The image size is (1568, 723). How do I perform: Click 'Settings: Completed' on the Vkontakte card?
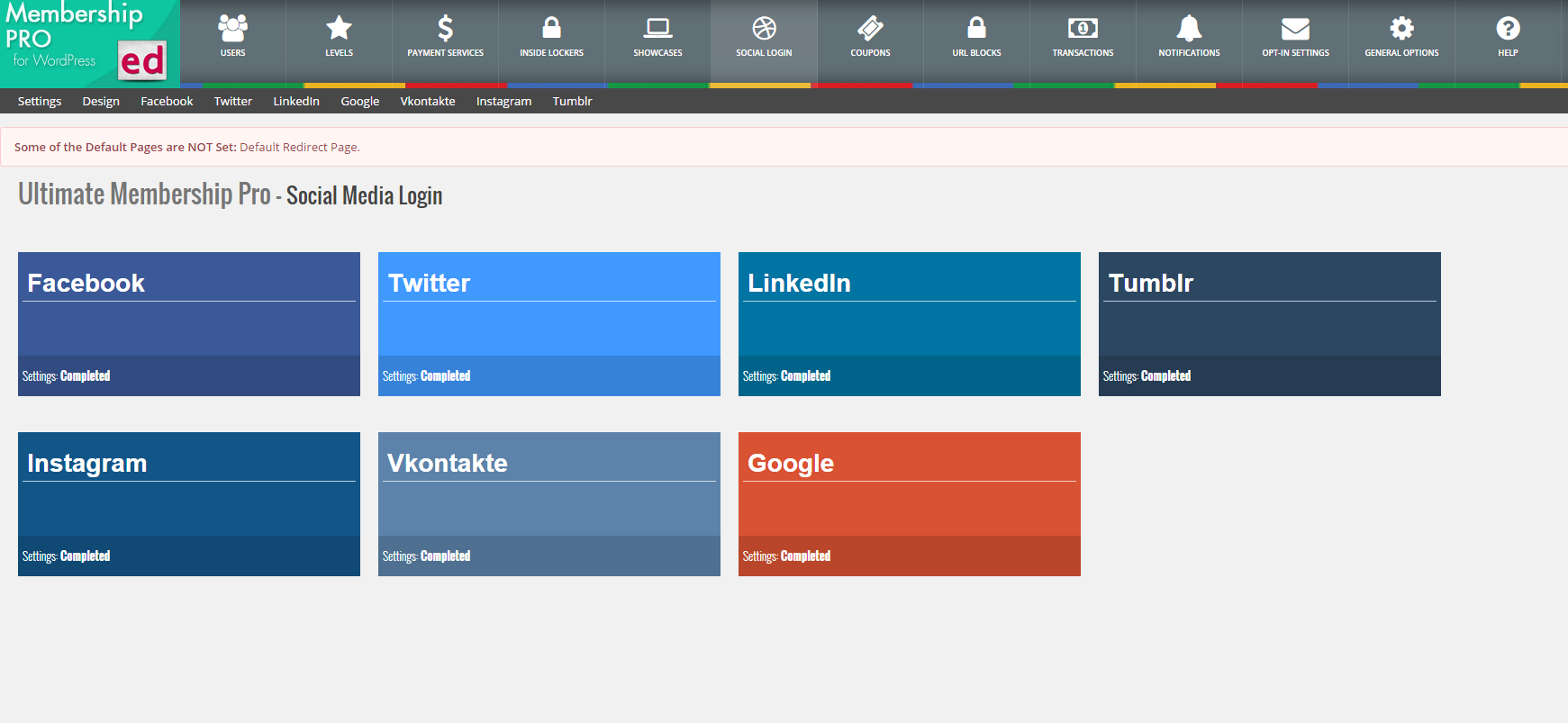pyautogui.click(x=427, y=556)
